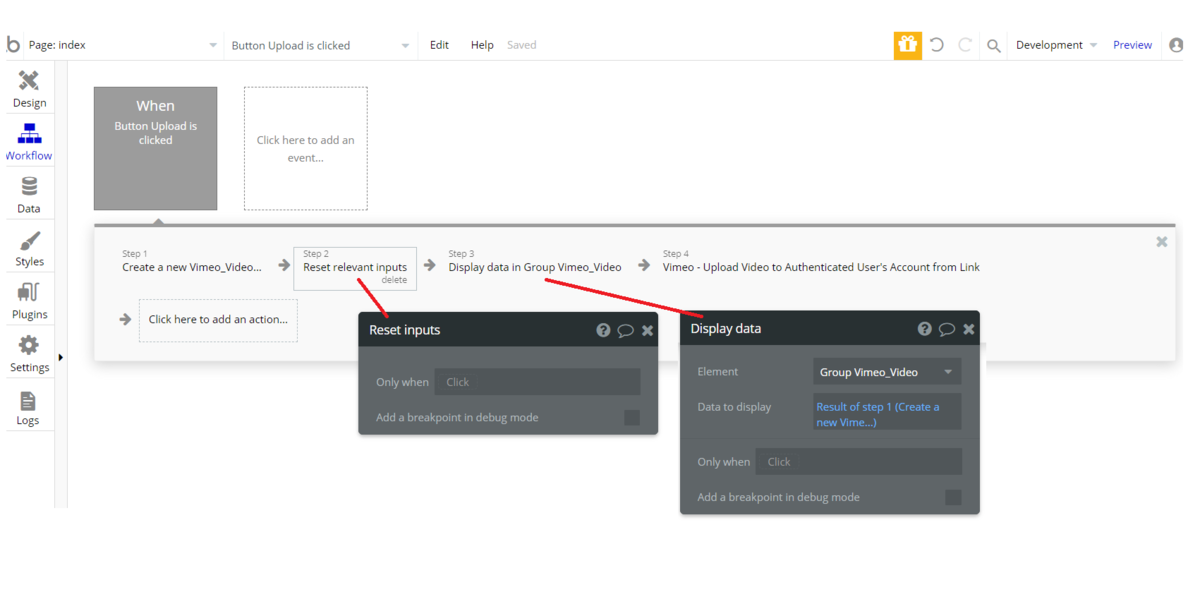Open the Element Group Vimeo_Video dropdown
1200x592 pixels.
(x=887, y=372)
